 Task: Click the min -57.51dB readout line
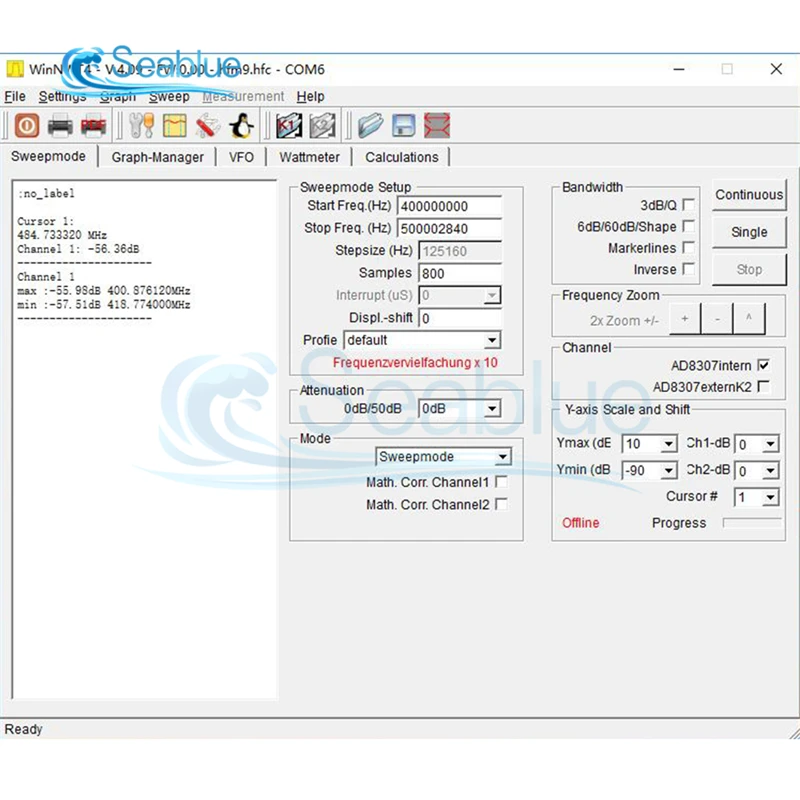click(104, 305)
